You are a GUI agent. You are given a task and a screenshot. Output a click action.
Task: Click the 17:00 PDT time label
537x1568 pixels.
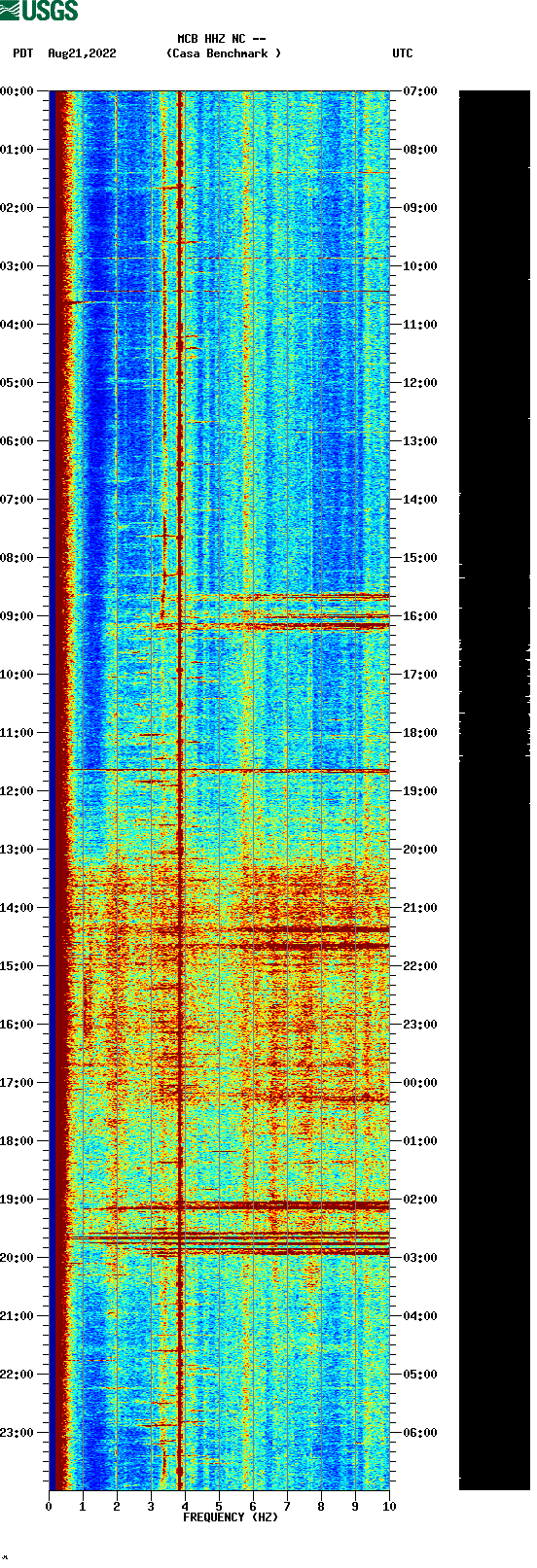17,1083
